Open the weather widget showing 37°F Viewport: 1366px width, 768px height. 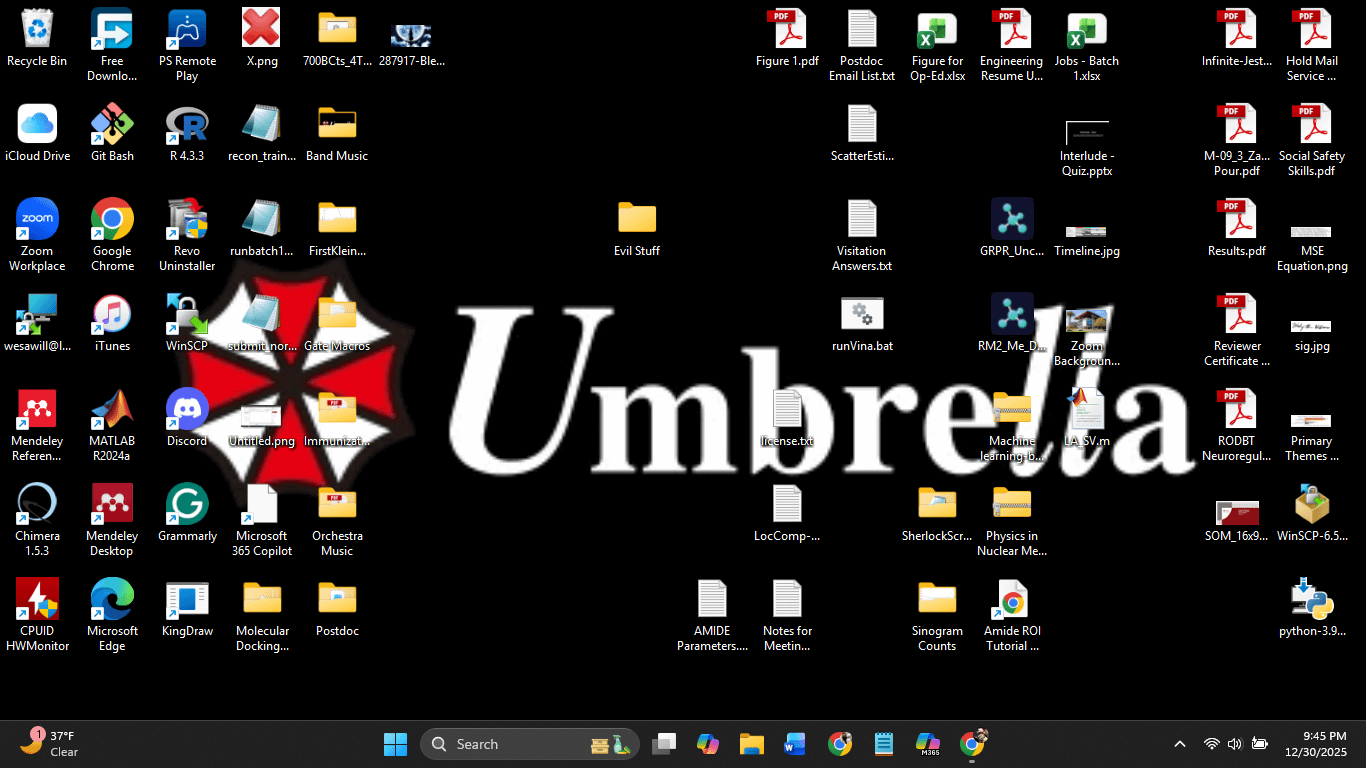50,744
